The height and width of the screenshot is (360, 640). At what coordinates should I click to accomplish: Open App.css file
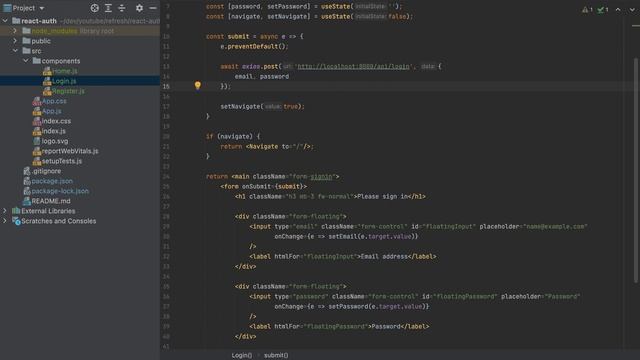(x=54, y=101)
